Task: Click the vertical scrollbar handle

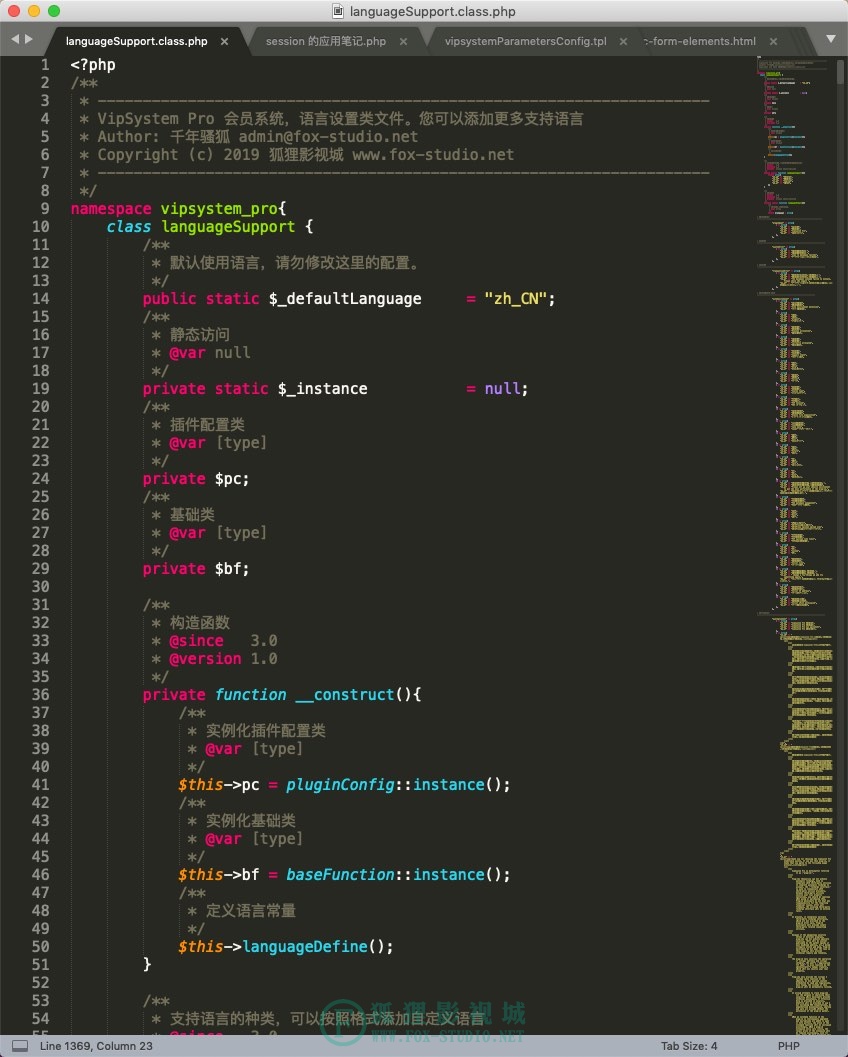Action: tap(840, 72)
